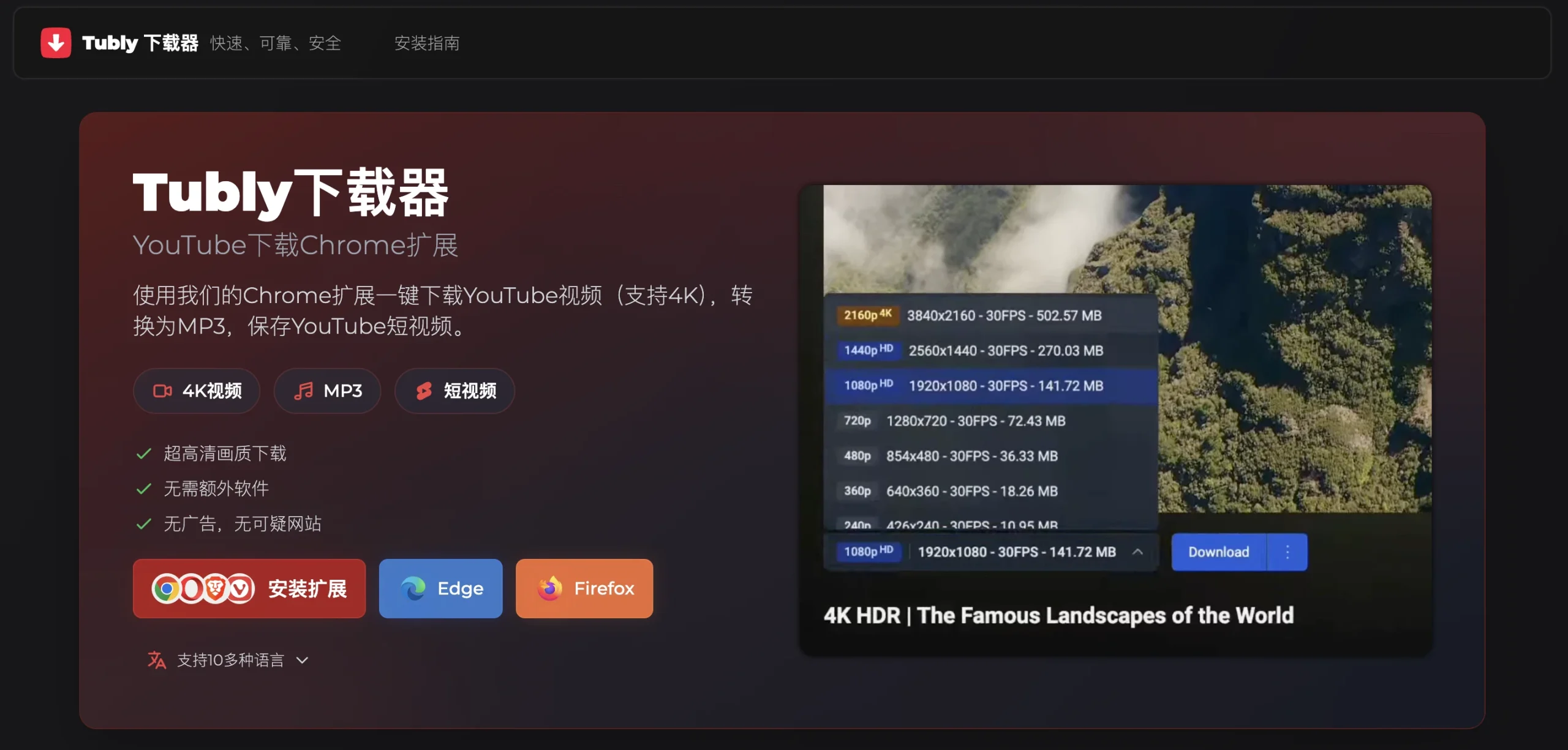This screenshot has width=1568, height=750.
Task: Click the red Tubly download logo icon
Action: [x=56, y=43]
